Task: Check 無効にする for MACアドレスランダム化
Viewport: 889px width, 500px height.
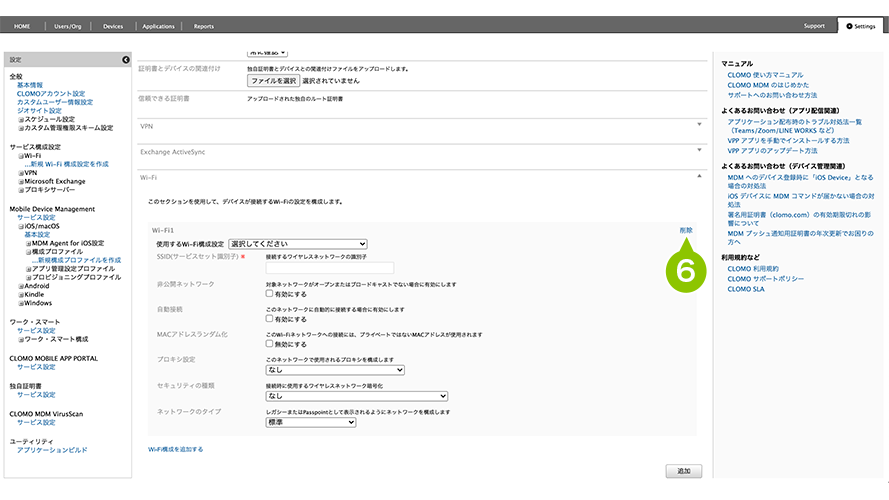Action: coord(269,344)
